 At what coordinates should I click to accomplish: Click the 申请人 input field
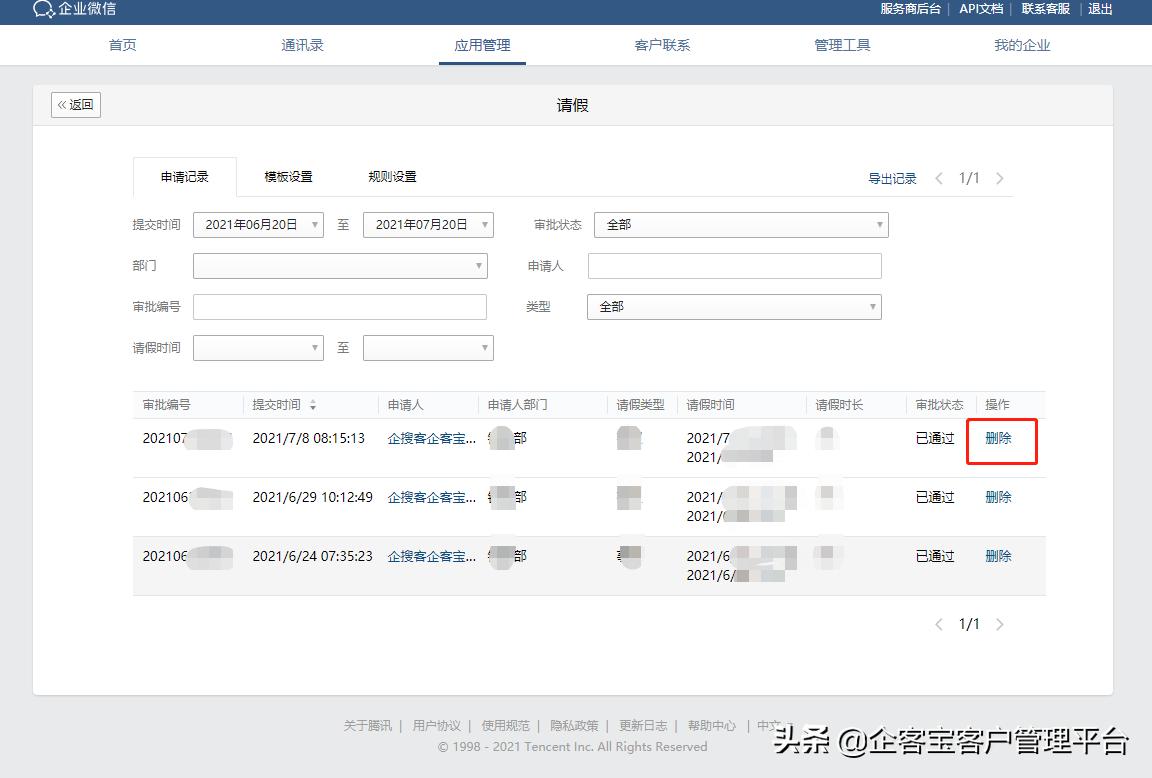point(735,266)
